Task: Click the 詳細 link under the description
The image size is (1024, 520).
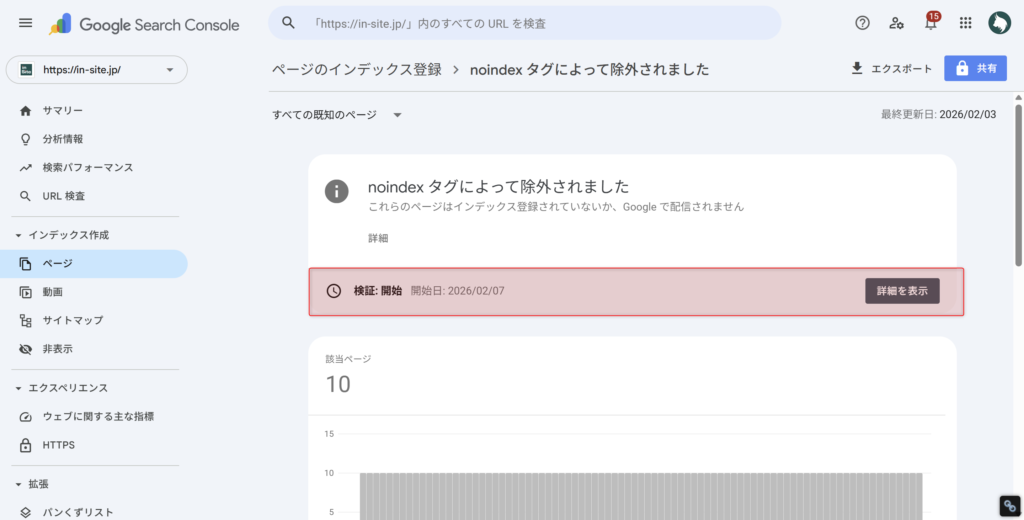Action: click(x=378, y=238)
